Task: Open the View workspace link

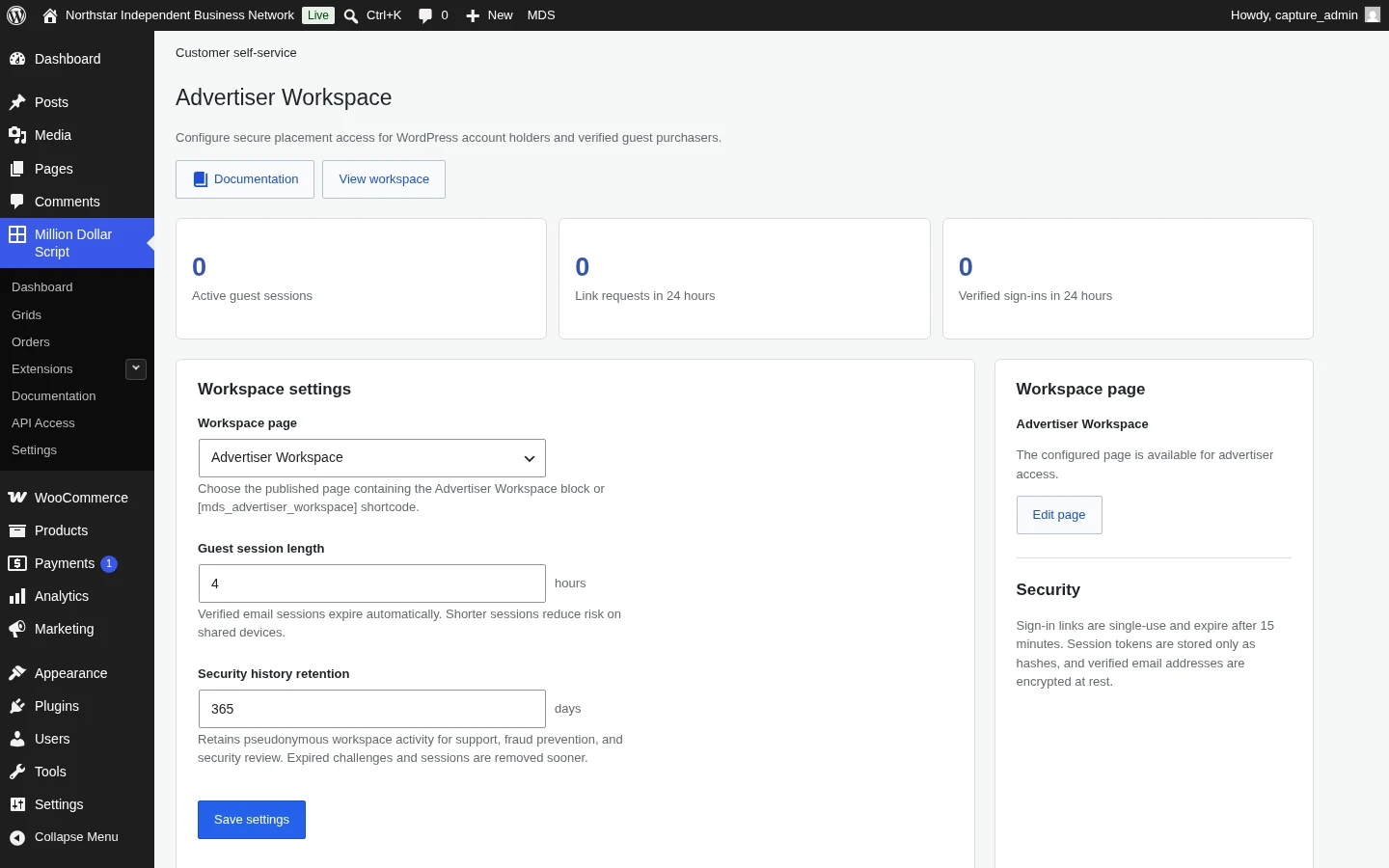Action: 384,179
